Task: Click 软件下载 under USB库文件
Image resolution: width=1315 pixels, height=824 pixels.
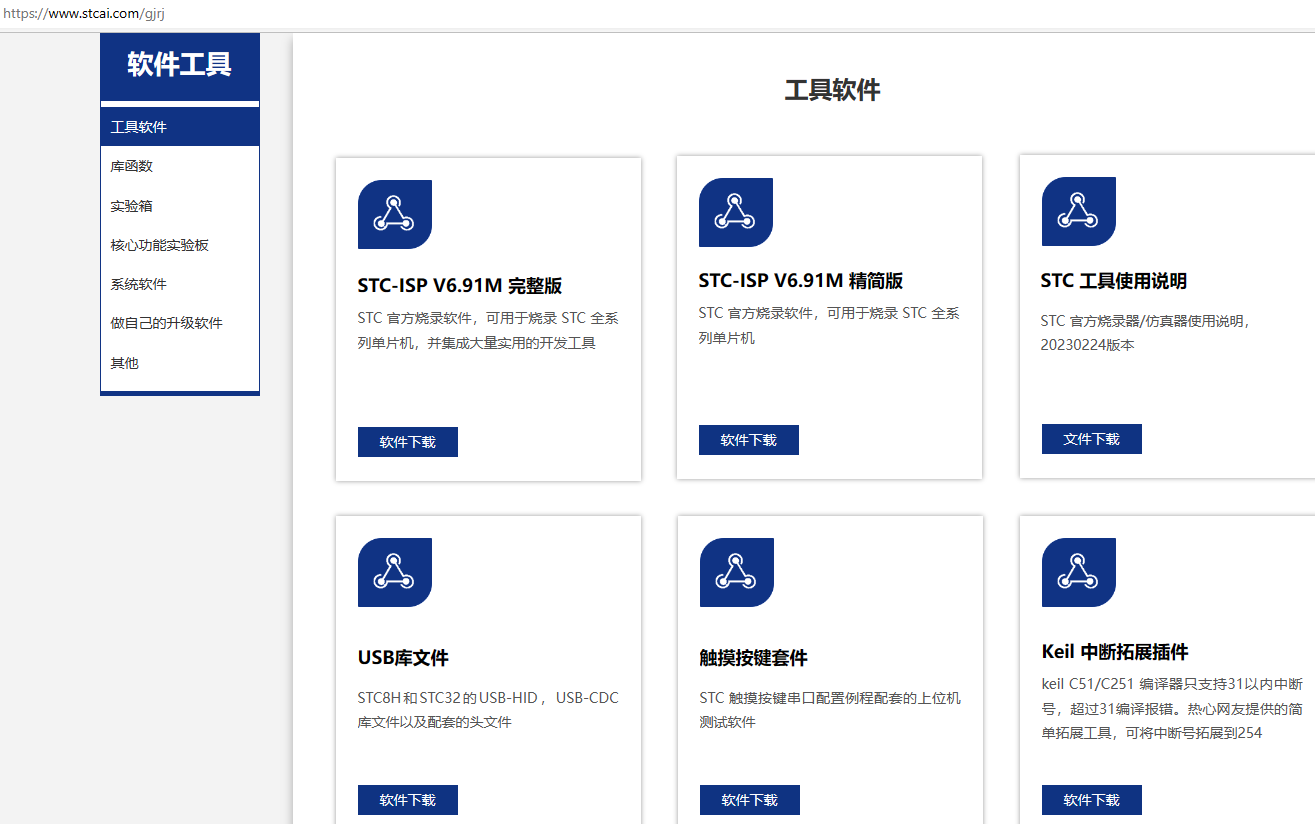Action: [408, 800]
